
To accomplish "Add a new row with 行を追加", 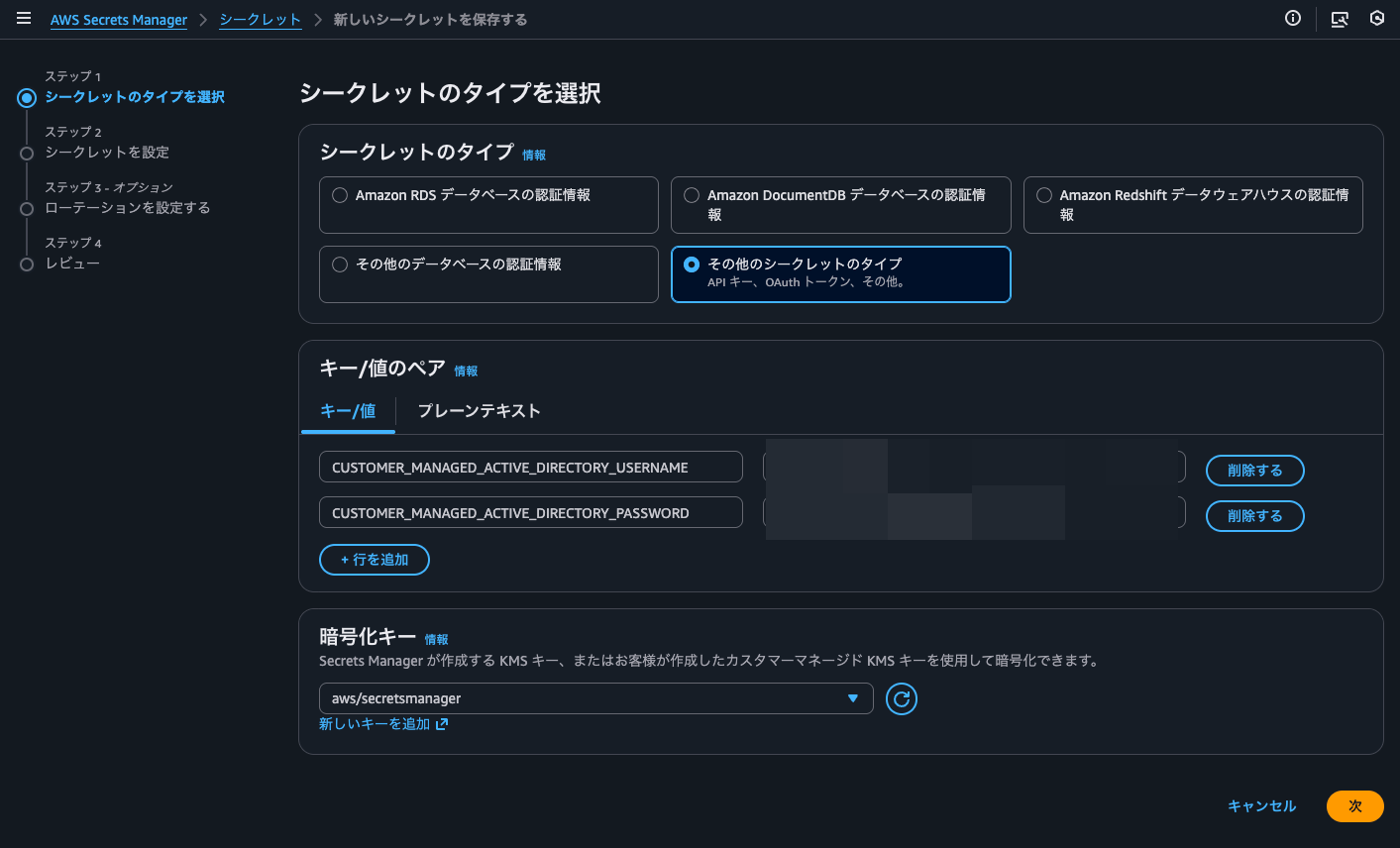I will click(x=374, y=559).
